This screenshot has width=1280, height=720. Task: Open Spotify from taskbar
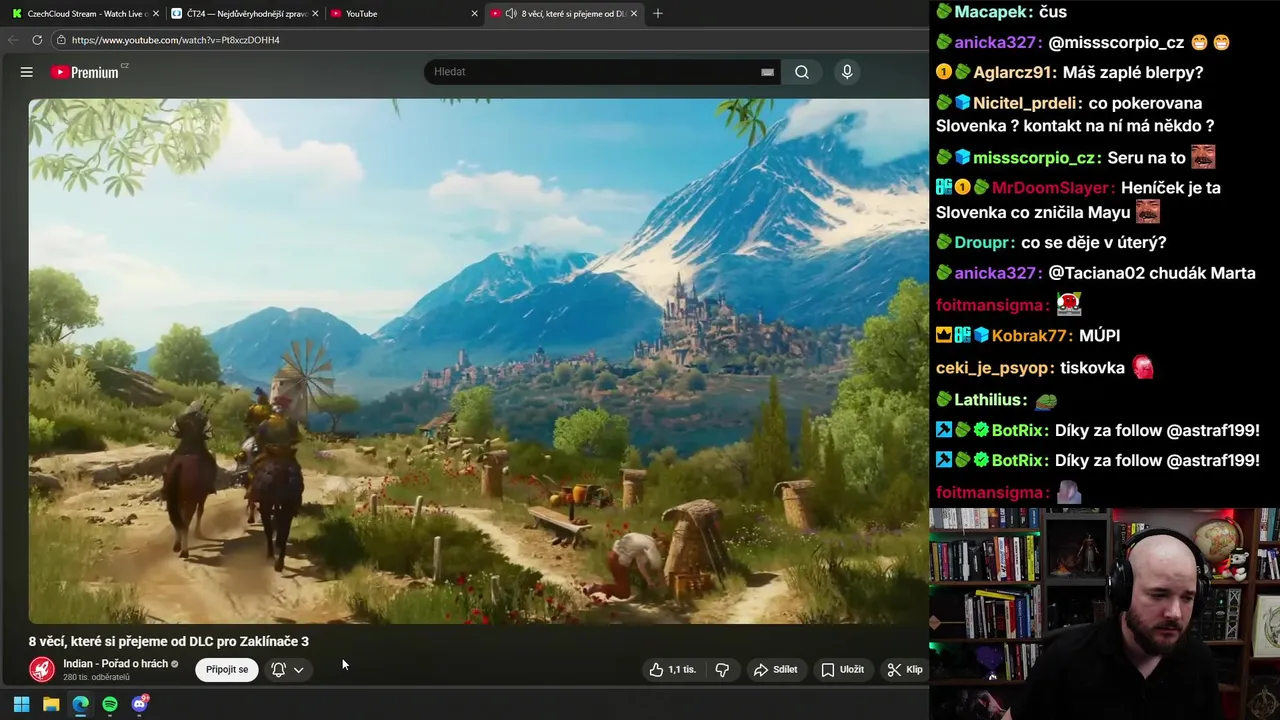(x=110, y=704)
